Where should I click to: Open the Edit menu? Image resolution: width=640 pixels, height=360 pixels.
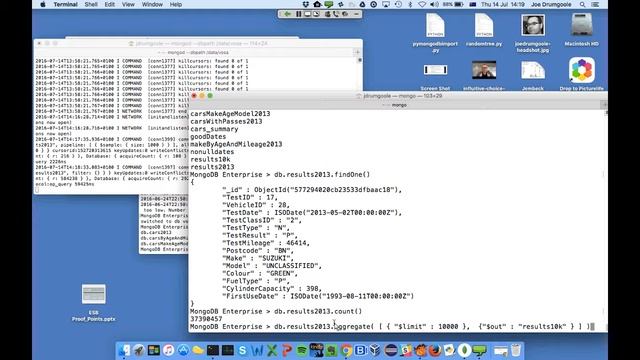click(x=109, y=4)
